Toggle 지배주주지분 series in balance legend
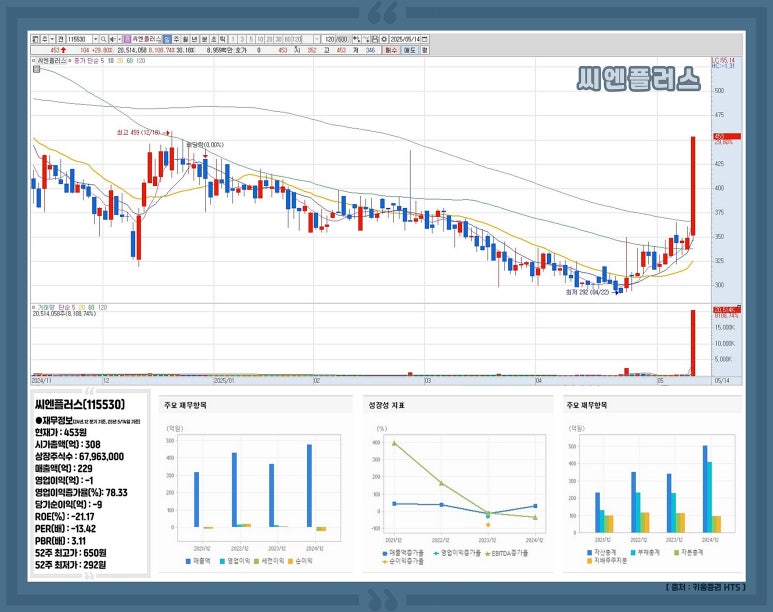The width and height of the screenshot is (773, 612). click(607, 561)
